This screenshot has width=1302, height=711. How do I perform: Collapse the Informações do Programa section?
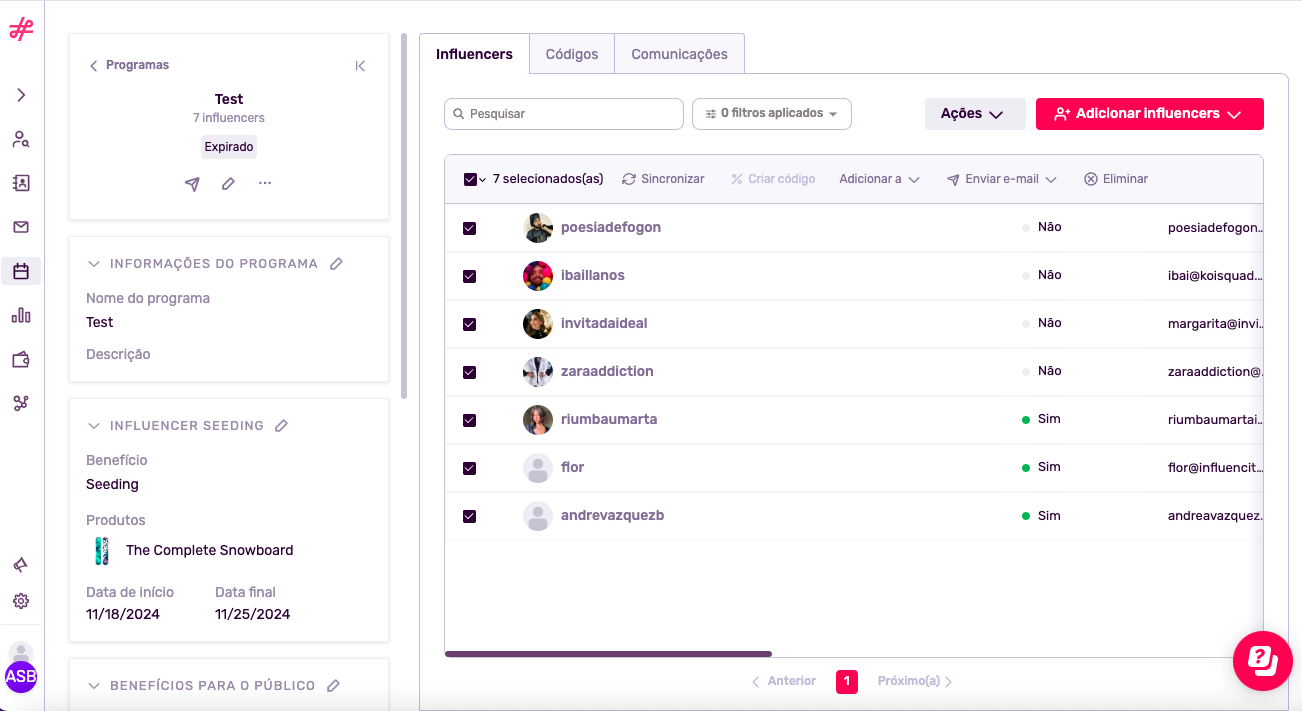(94, 264)
